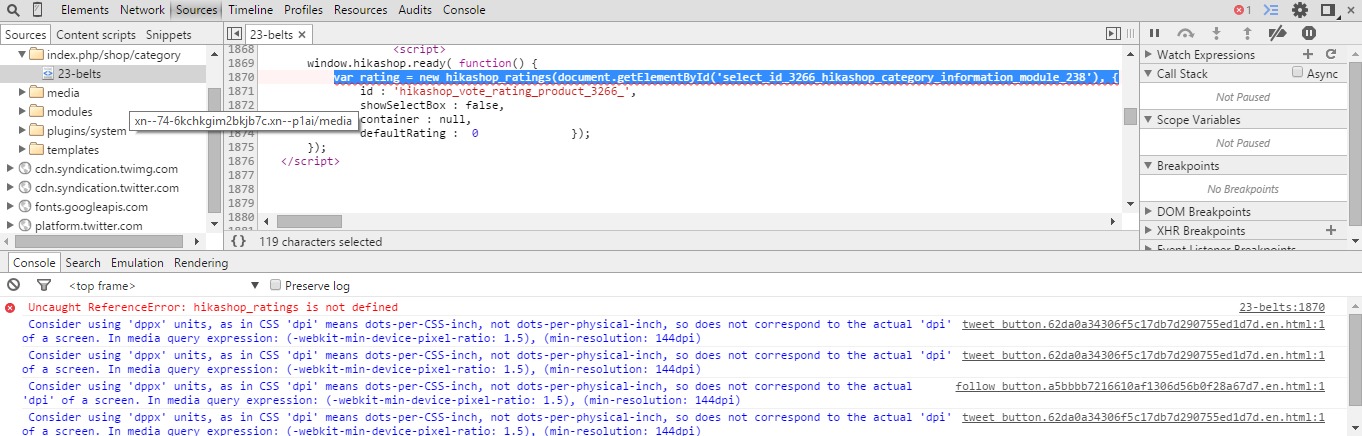This screenshot has height=436, width=1362.
Task: Add a watch expression
Action: coord(1308,54)
